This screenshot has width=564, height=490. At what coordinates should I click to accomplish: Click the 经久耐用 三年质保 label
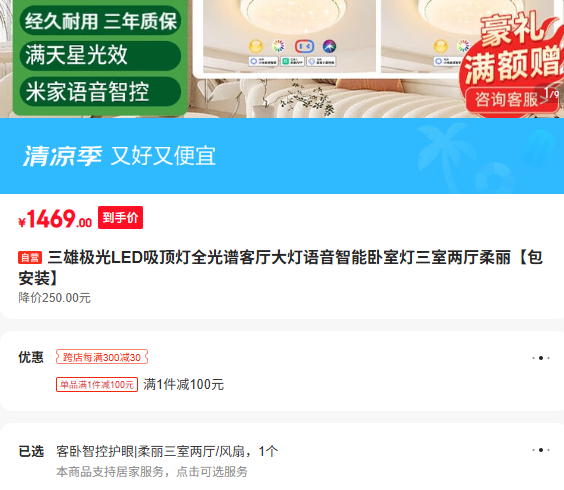point(100,21)
